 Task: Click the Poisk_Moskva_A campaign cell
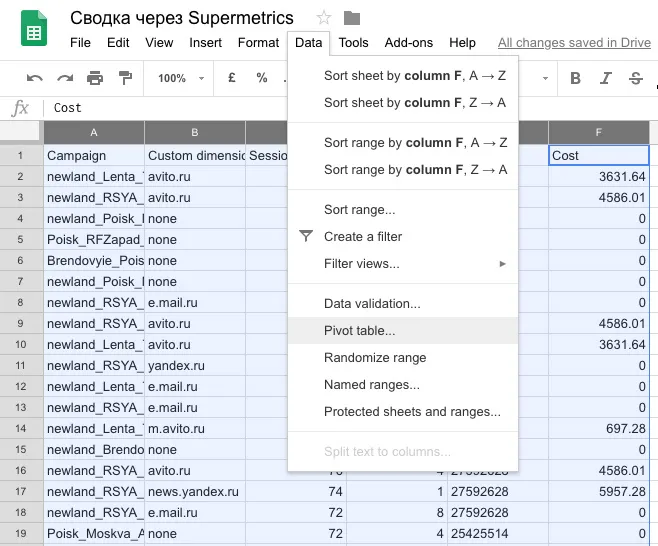pyautogui.click(x=94, y=533)
